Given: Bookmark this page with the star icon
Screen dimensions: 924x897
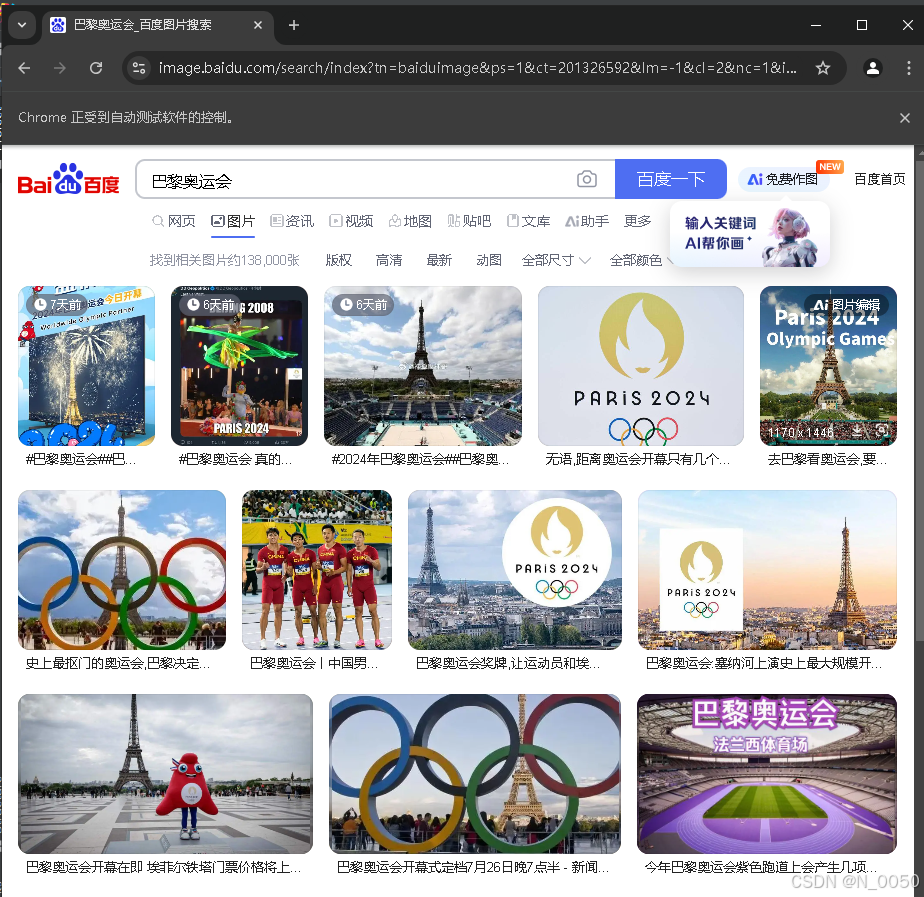Looking at the screenshot, I should 823,68.
